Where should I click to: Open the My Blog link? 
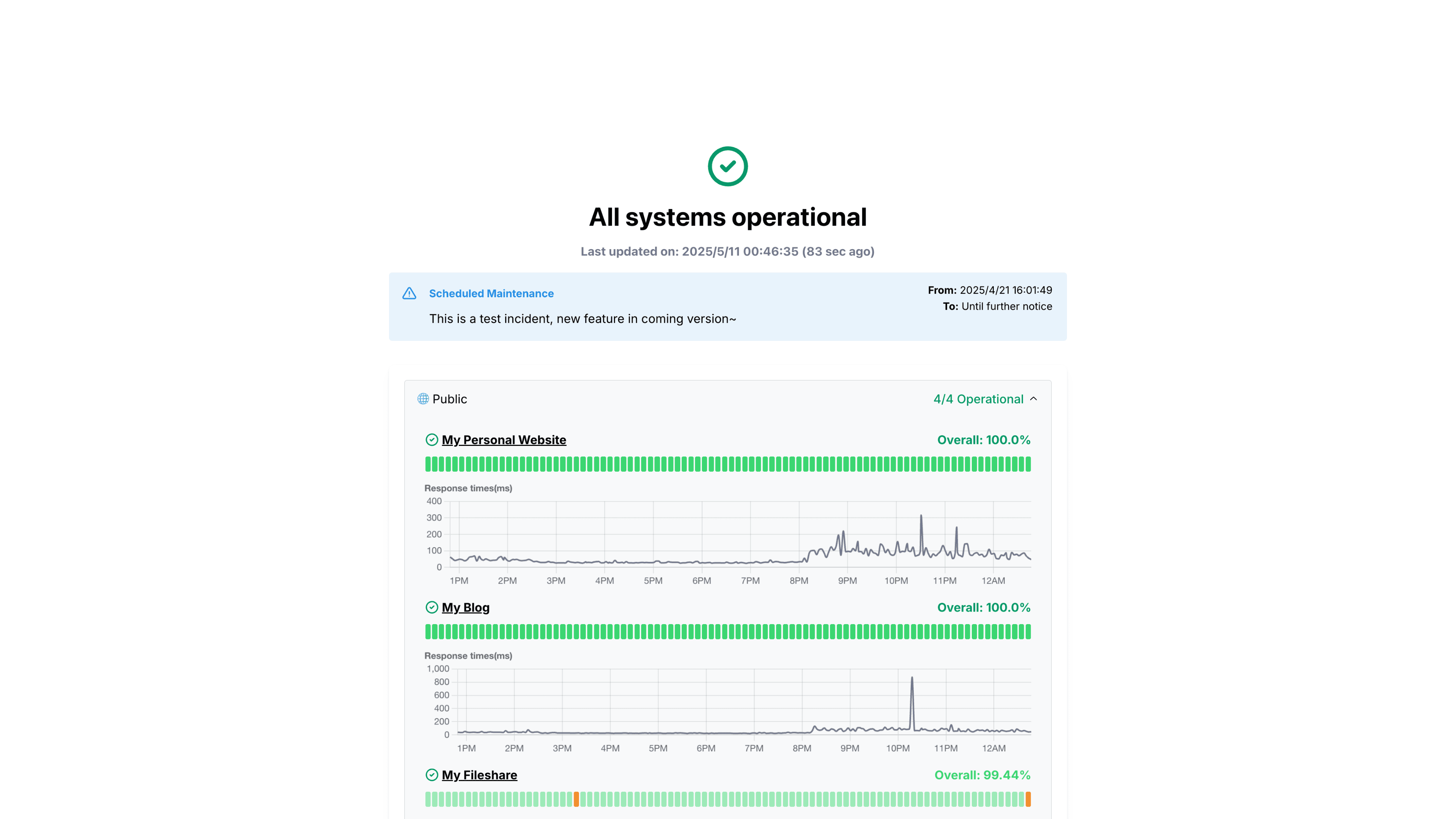click(x=466, y=607)
